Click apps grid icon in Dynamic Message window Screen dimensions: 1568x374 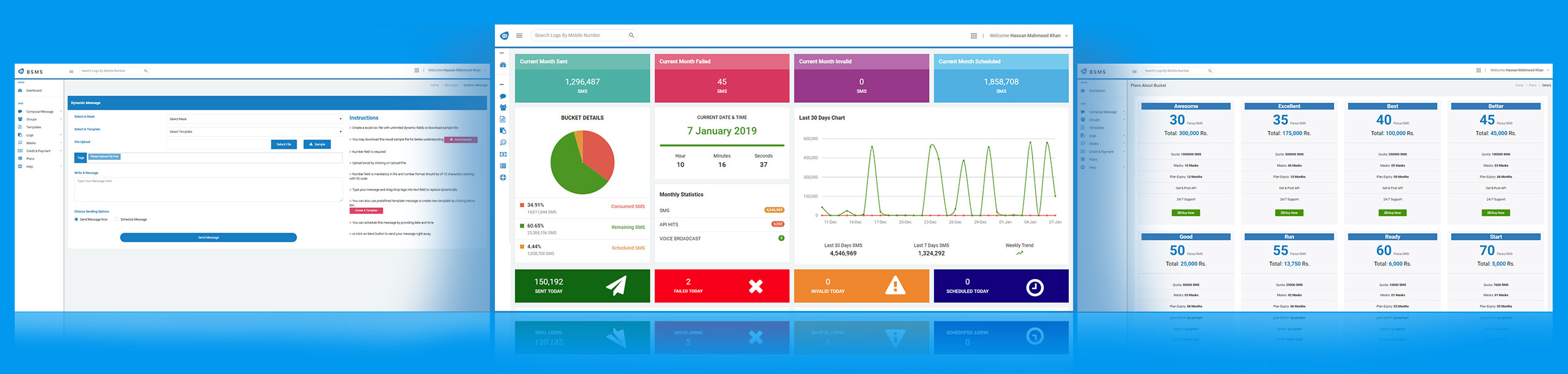[x=417, y=70]
